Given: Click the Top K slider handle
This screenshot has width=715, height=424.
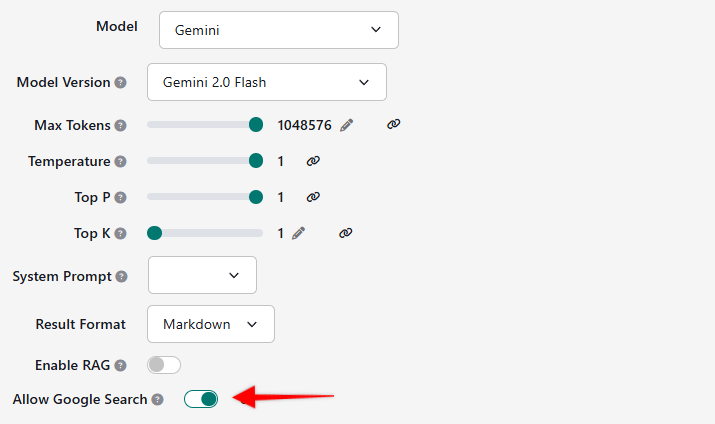Looking at the screenshot, I should tap(154, 233).
